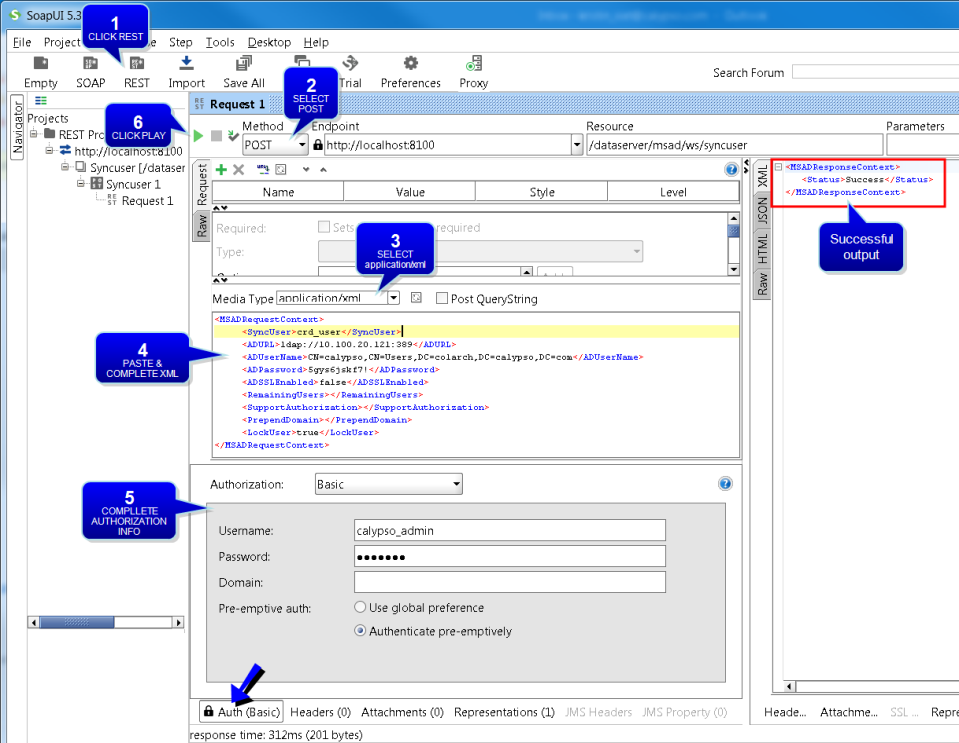959x743 pixels.
Task: Open the Endpoint dropdown arrow
Action: pyautogui.click(x=576, y=145)
